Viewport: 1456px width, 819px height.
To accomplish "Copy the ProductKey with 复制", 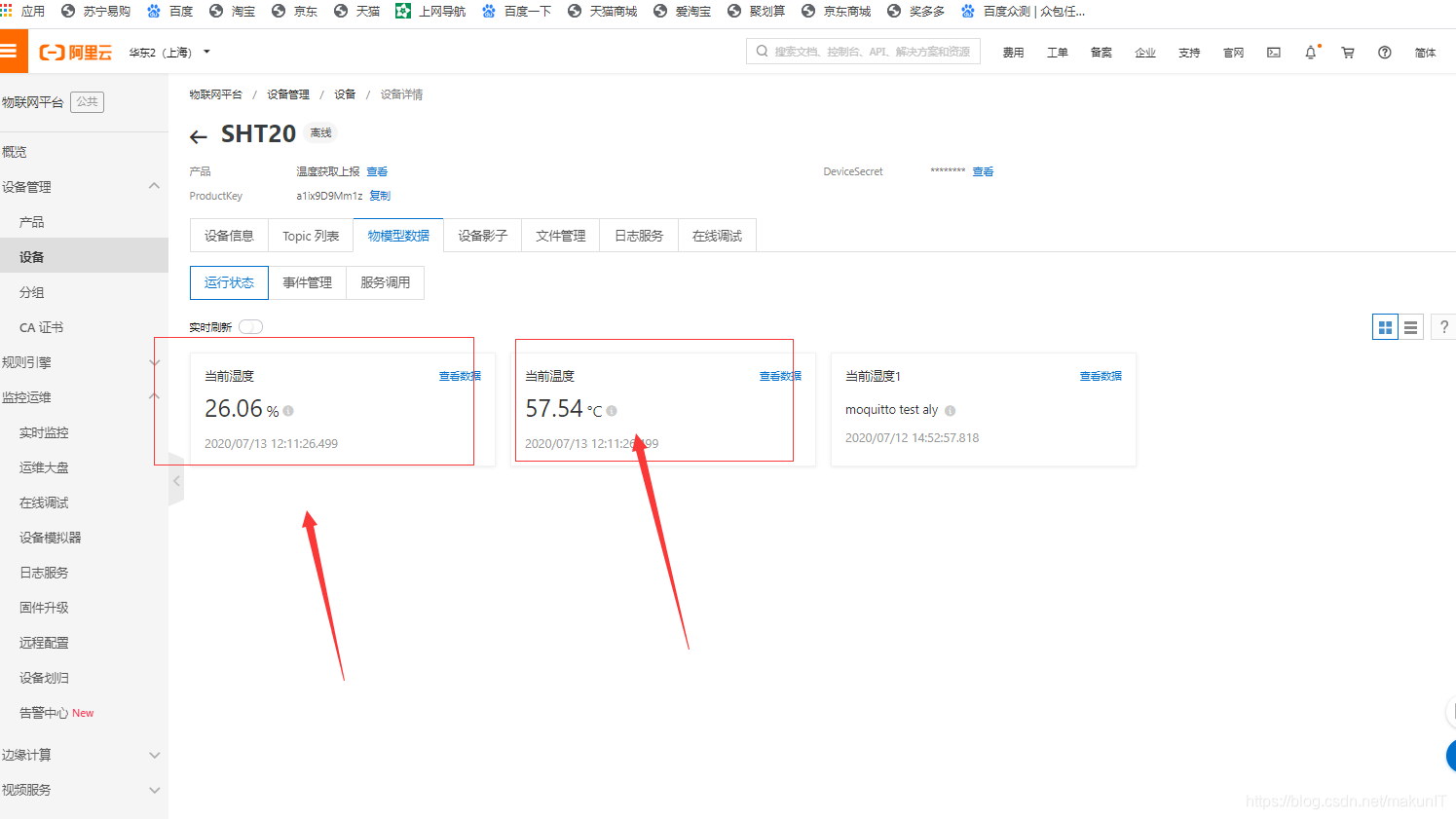I will [x=380, y=196].
